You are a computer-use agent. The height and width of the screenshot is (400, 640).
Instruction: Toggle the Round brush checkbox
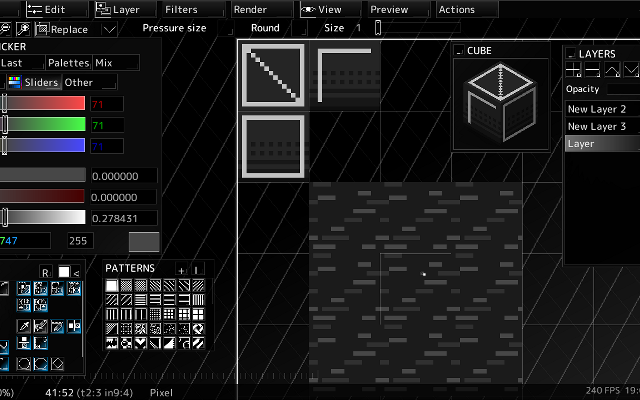click(299, 28)
